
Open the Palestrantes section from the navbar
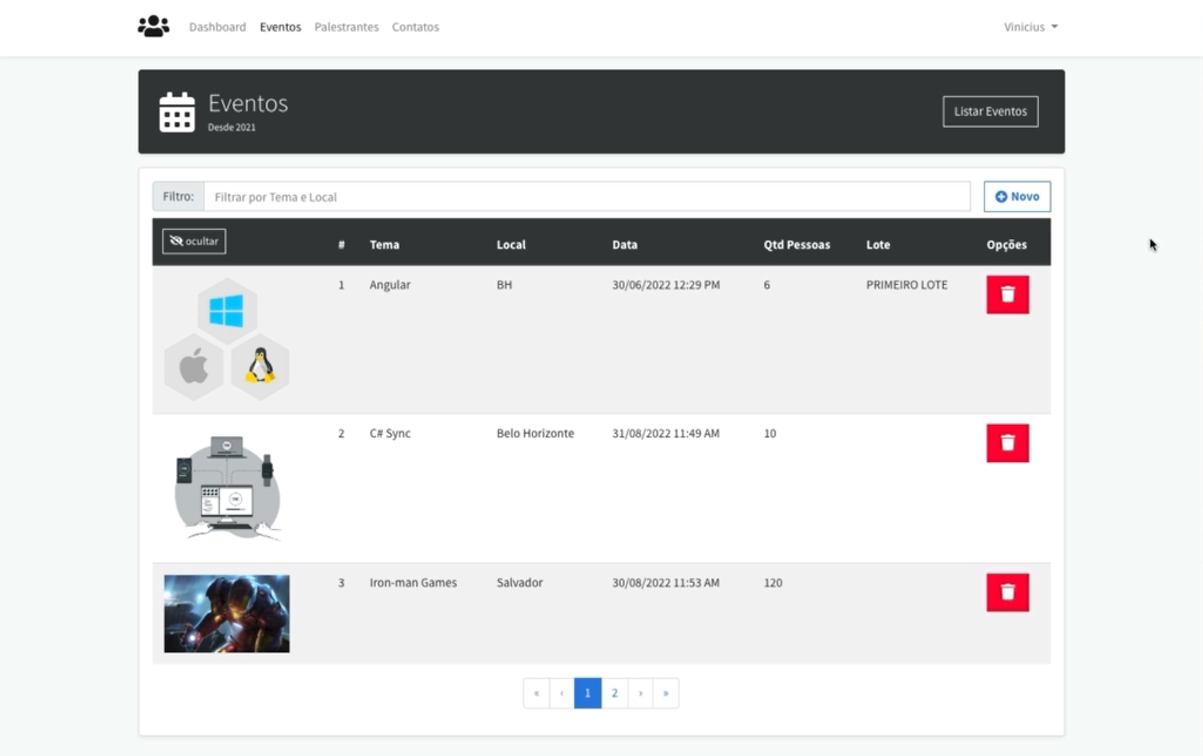tap(346, 27)
